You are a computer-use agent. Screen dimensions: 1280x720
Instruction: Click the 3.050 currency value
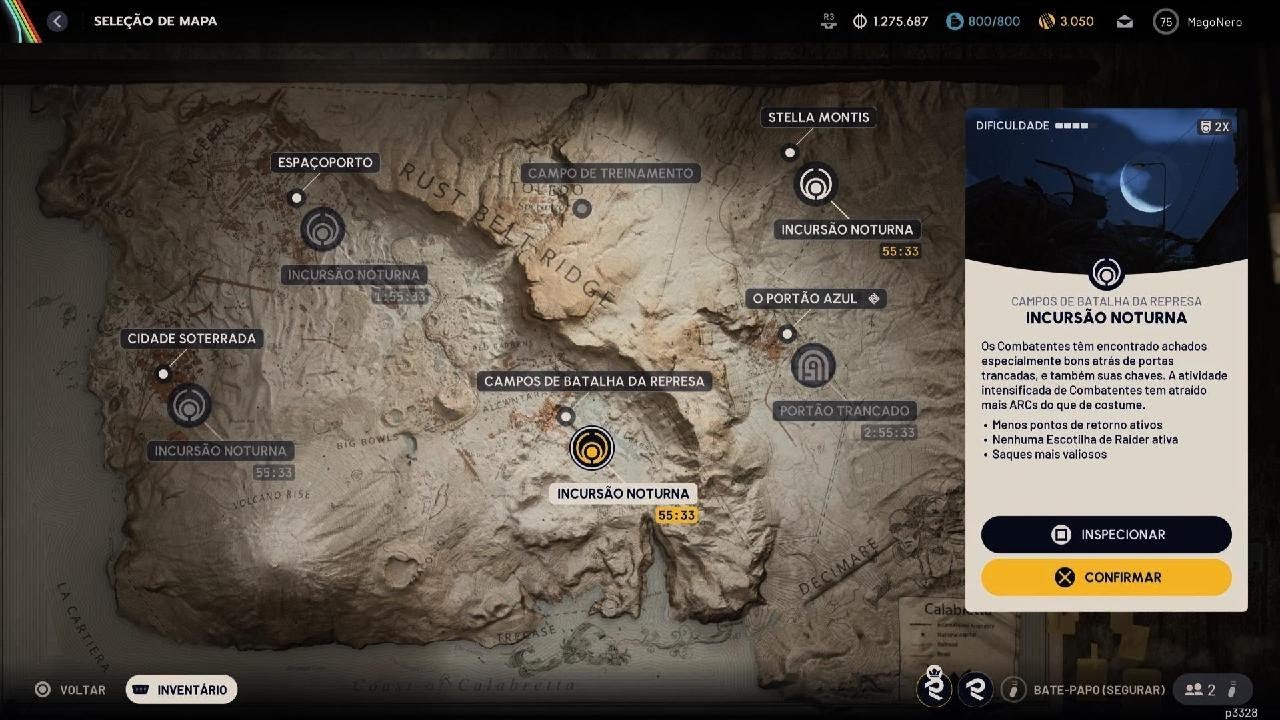coord(1076,21)
